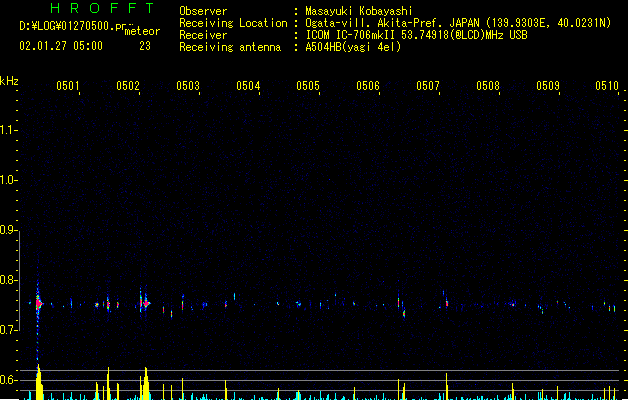
Task: Click the tallest yellow intensity peak before 0501
Action: click(39, 382)
